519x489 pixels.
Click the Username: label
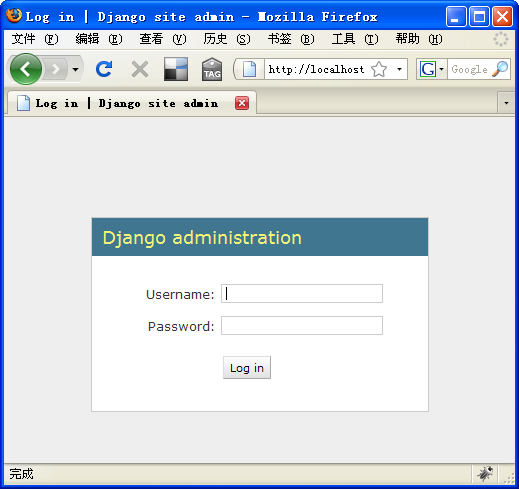(180, 294)
